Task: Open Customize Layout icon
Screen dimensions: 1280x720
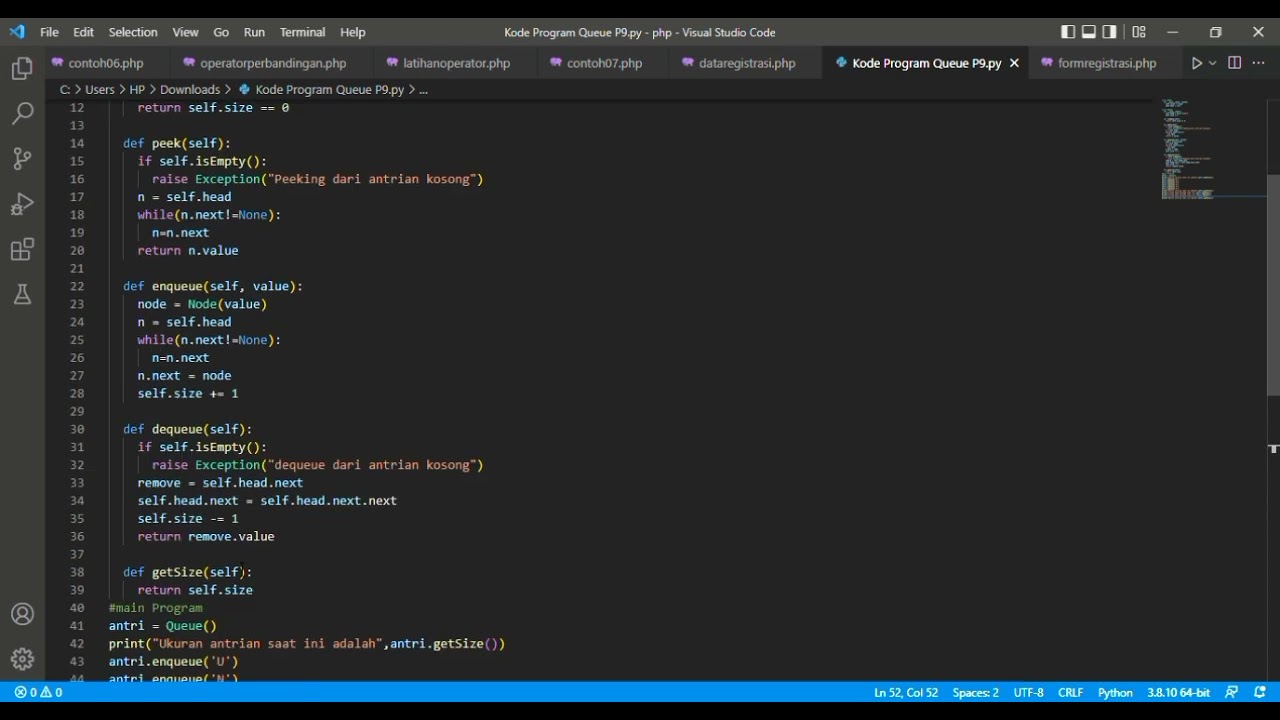Action: (x=1139, y=32)
